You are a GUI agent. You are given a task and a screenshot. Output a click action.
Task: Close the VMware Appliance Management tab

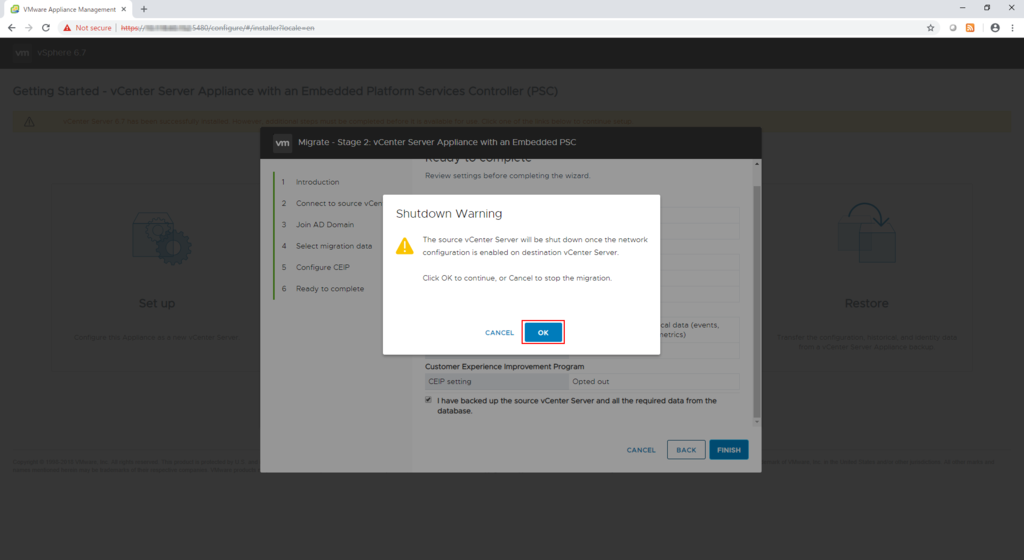[123, 9]
